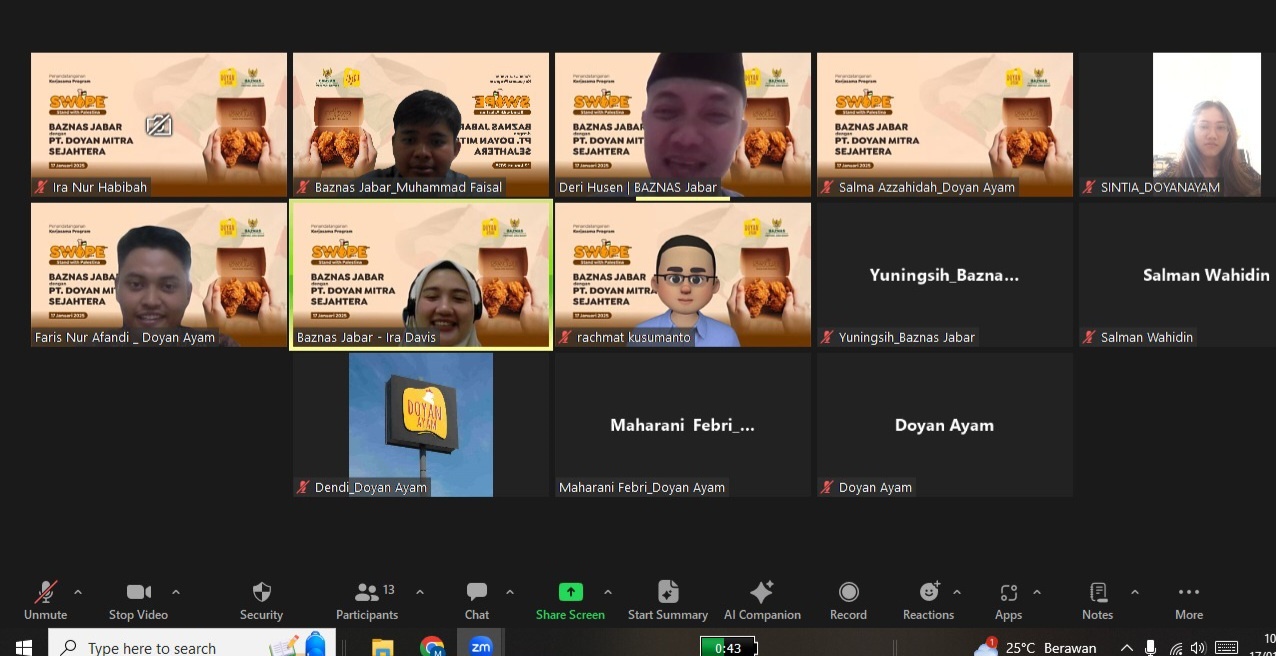The image size is (1276, 656).
Task: Open the Chat panel
Action: click(477, 600)
